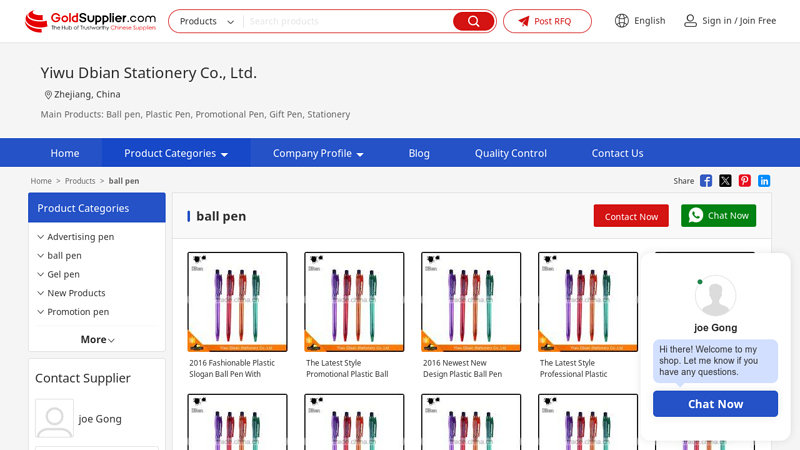The height and width of the screenshot is (450, 800).
Task: Expand Promotion pen category
Action: click(x=41, y=312)
